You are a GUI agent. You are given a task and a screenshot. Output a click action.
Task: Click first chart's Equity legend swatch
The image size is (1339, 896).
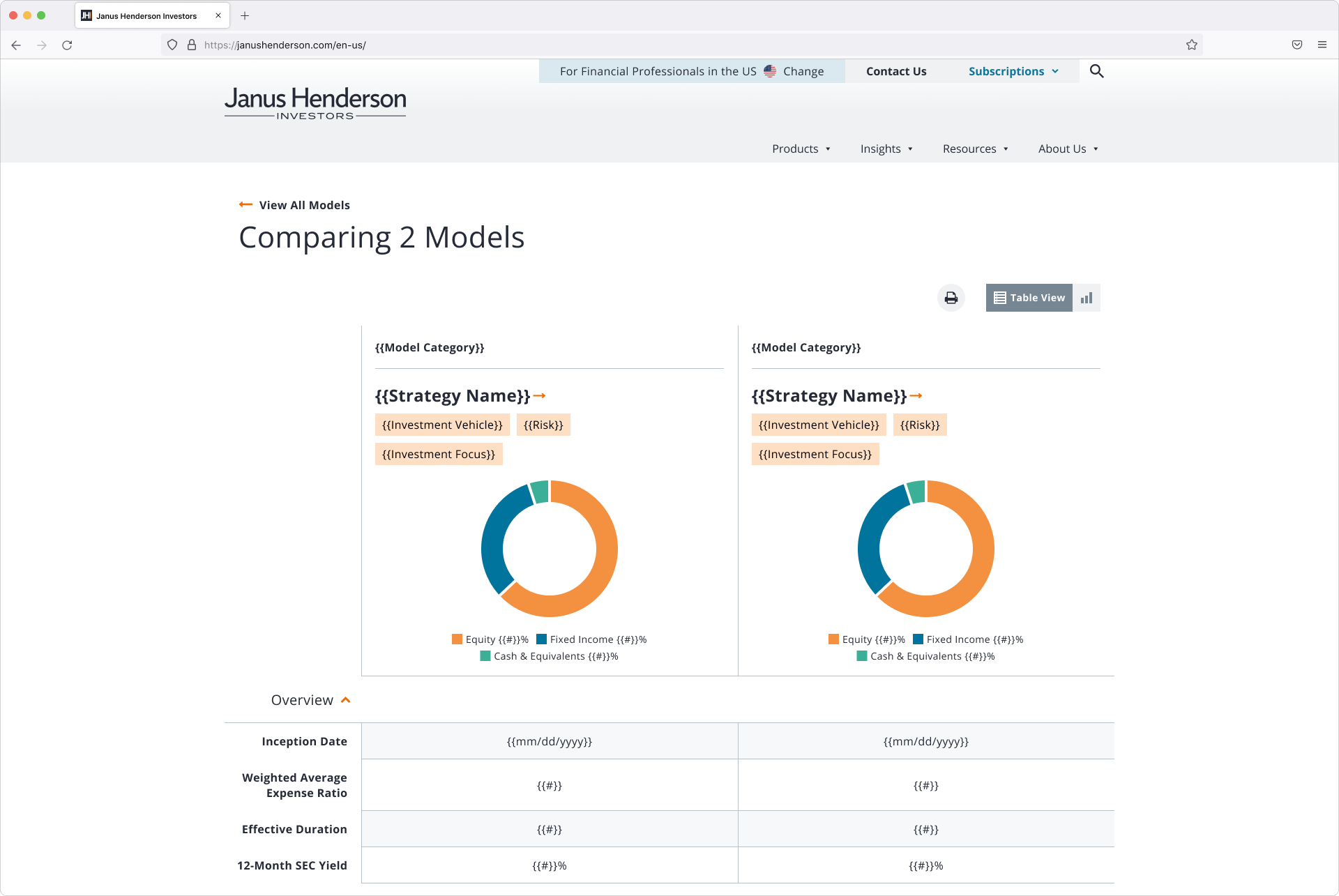[x=457, y=639]
